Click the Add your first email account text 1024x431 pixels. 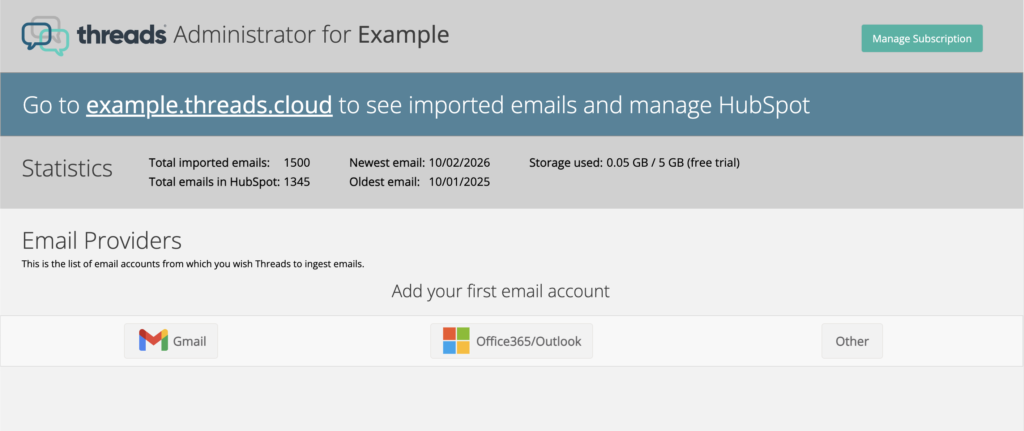click(500, 292)
